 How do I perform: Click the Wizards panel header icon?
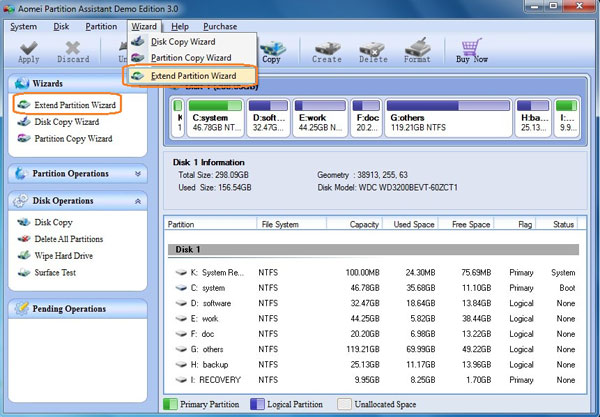[x=22, y=83]
